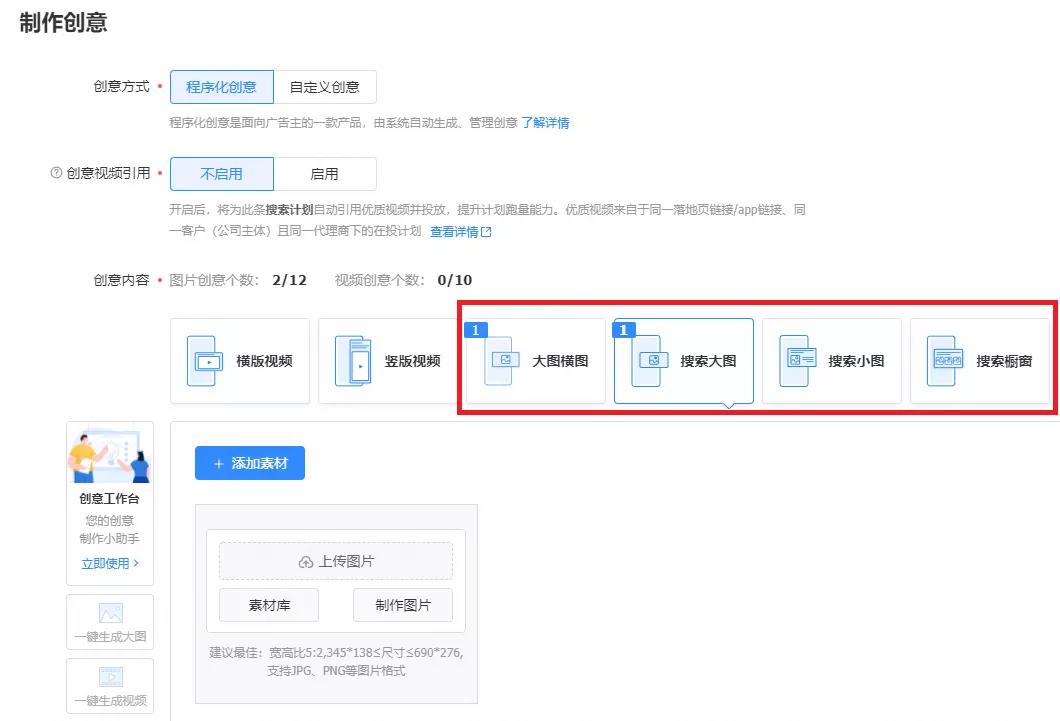Screen dimensions: 1060x721
Task: Switch creative mode to 自定义创意
Action: 324,87
